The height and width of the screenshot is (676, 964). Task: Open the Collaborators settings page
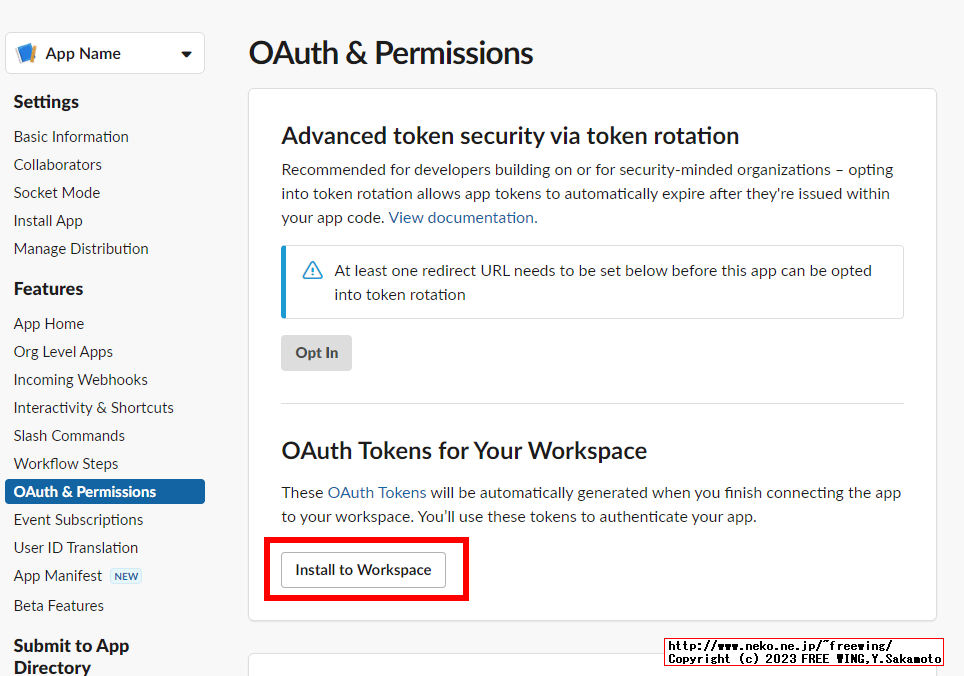click(57, 164)
